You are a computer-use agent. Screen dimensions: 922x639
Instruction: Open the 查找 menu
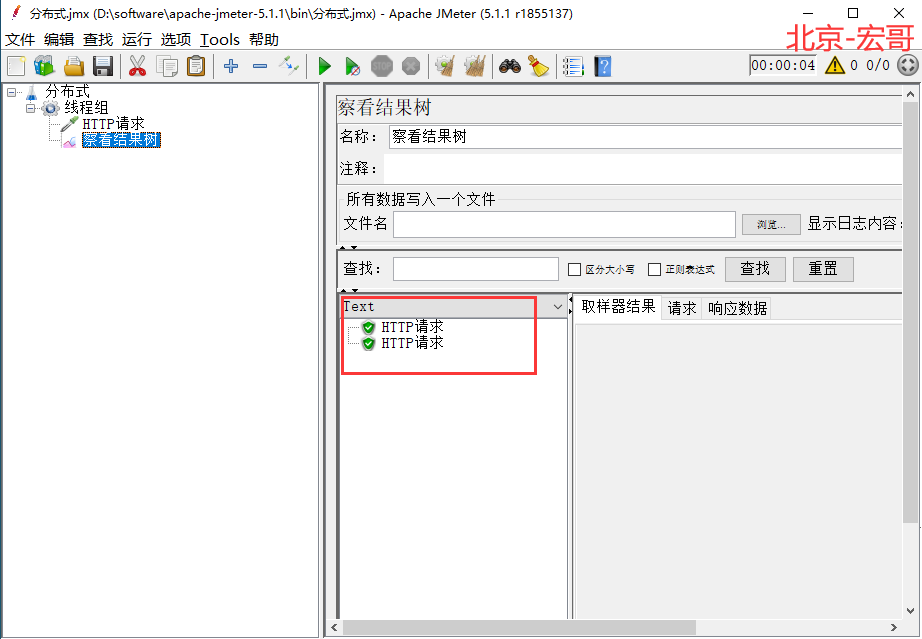(x=98, y=39)
